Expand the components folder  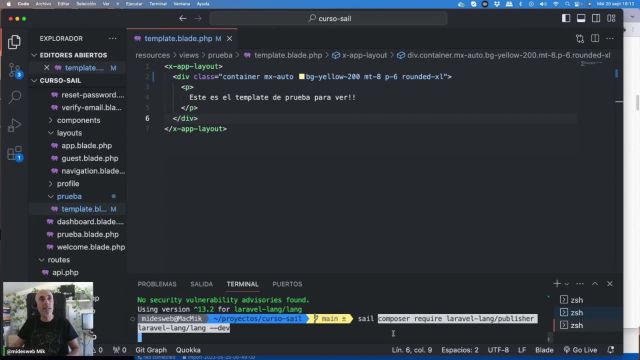pyautogui.click(x=78, y=120)
